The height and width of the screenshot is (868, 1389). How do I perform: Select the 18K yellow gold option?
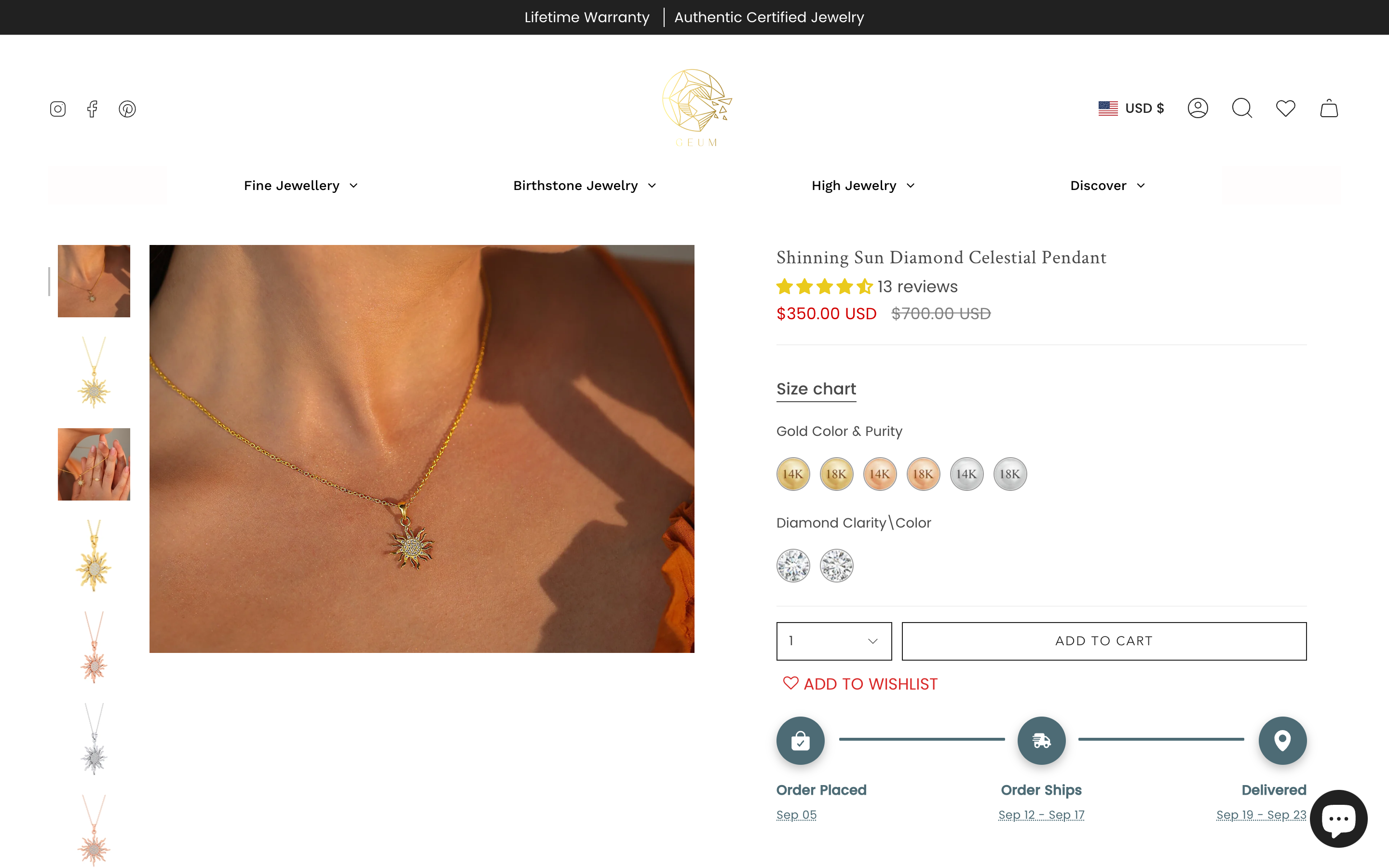point(836,474)
